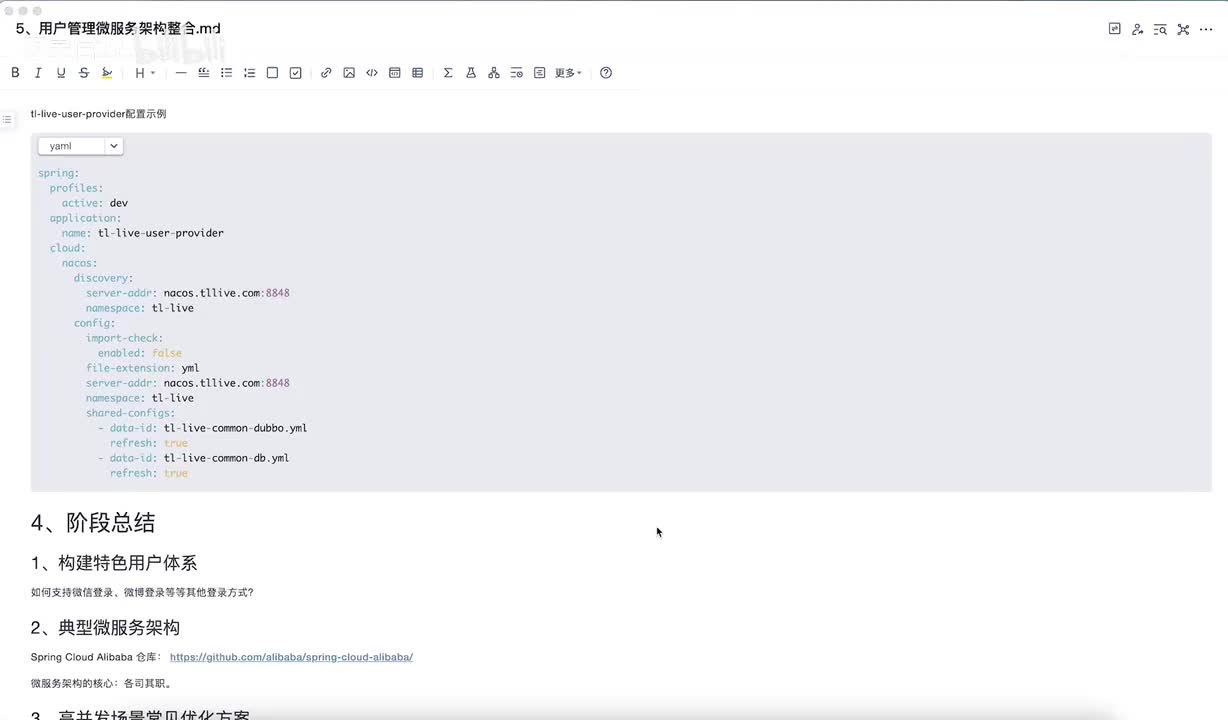The image size is (1228, 720).
Task: Click the 'enabled: false' code line
Action: [x=140, y=353]
